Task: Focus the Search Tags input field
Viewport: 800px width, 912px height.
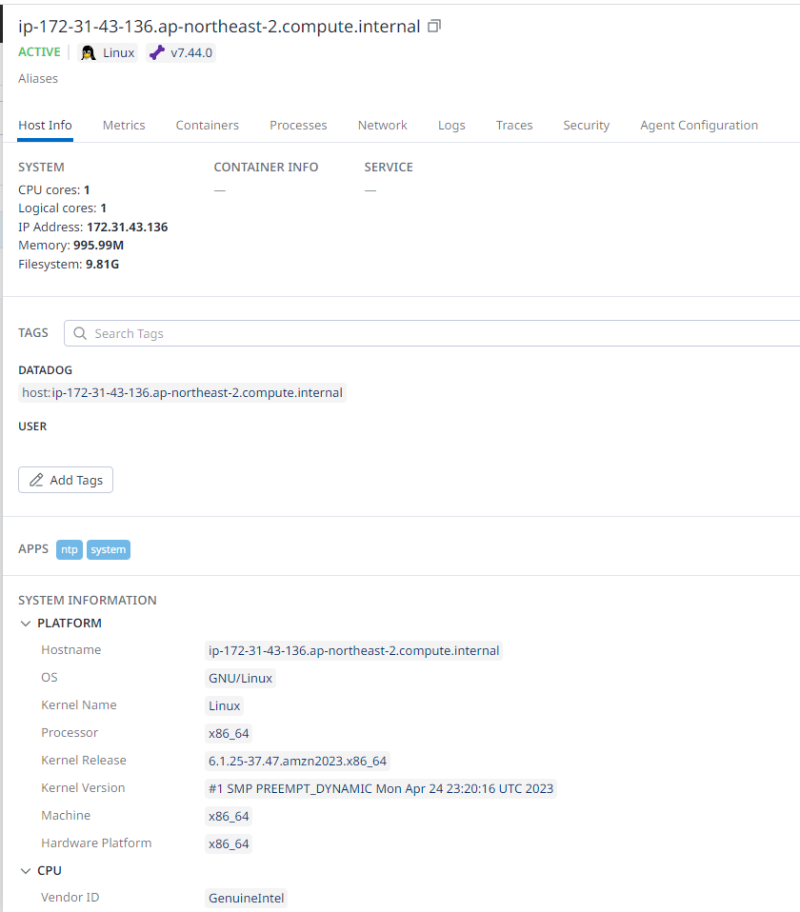Action: pos(432,333)
